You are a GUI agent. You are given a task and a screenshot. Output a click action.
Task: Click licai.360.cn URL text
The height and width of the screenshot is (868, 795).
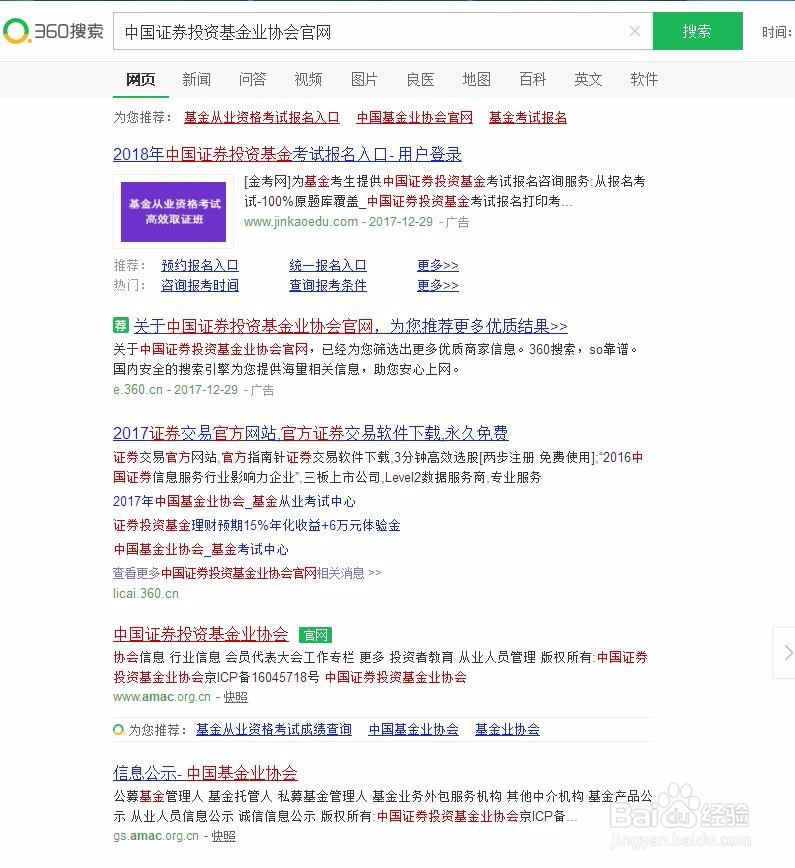pos(146,593)
